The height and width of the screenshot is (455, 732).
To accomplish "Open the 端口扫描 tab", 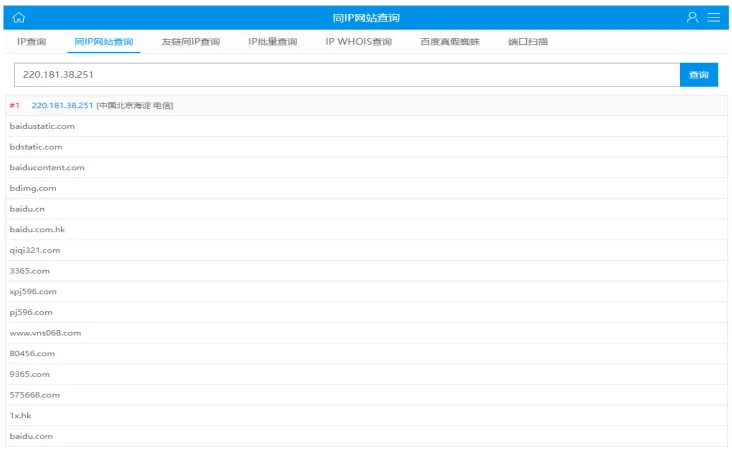I will [528, 42].
